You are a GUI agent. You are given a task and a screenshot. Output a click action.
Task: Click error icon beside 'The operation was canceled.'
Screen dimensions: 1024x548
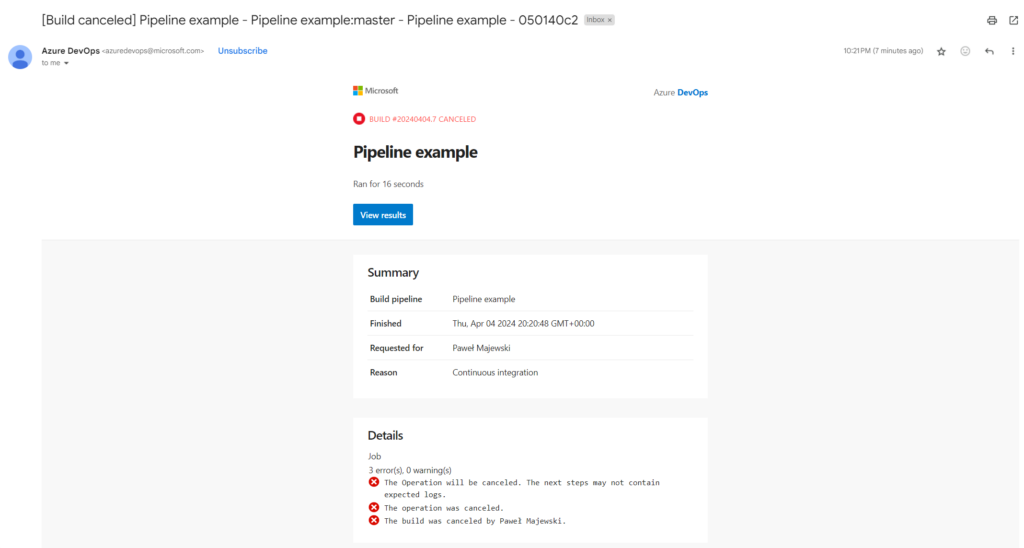[x=374, y=507]
